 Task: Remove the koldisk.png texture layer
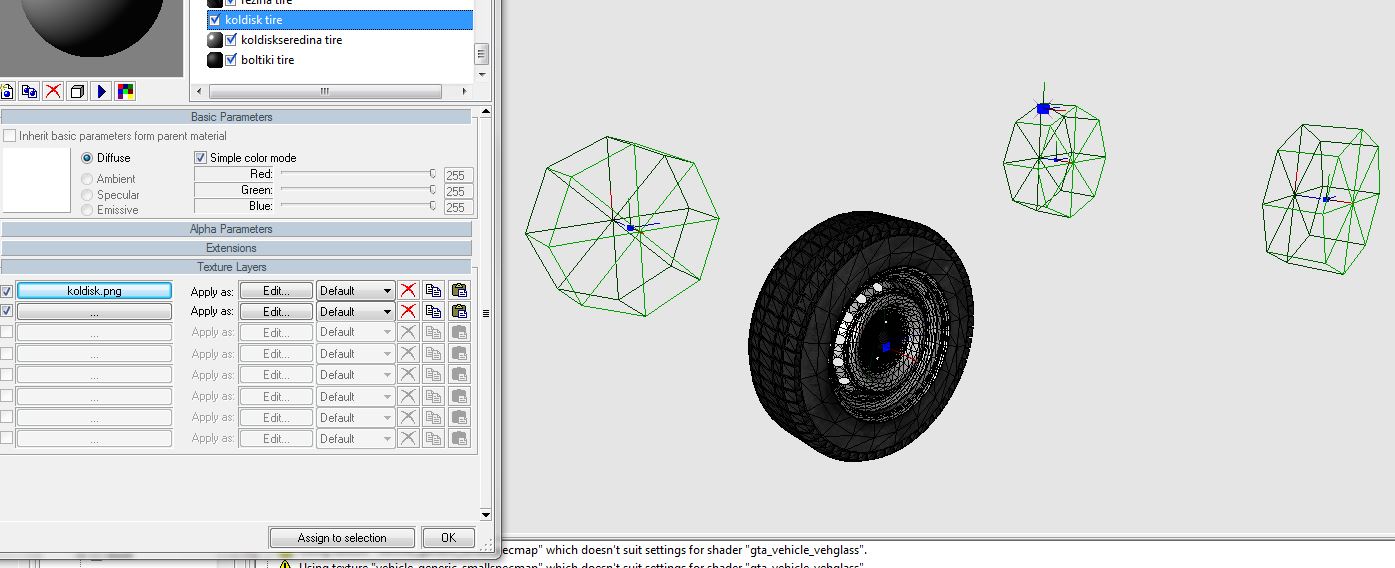point(408,291)
